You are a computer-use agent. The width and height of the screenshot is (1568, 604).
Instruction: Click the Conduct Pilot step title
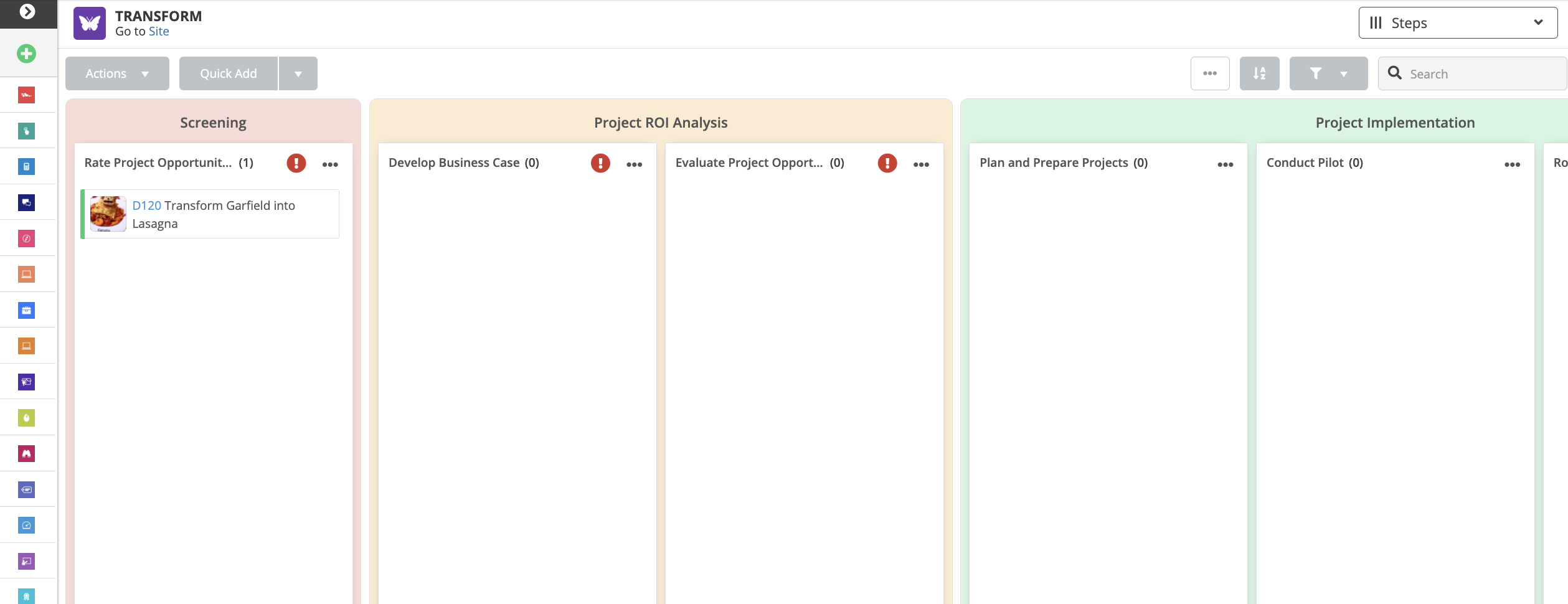1305,163
